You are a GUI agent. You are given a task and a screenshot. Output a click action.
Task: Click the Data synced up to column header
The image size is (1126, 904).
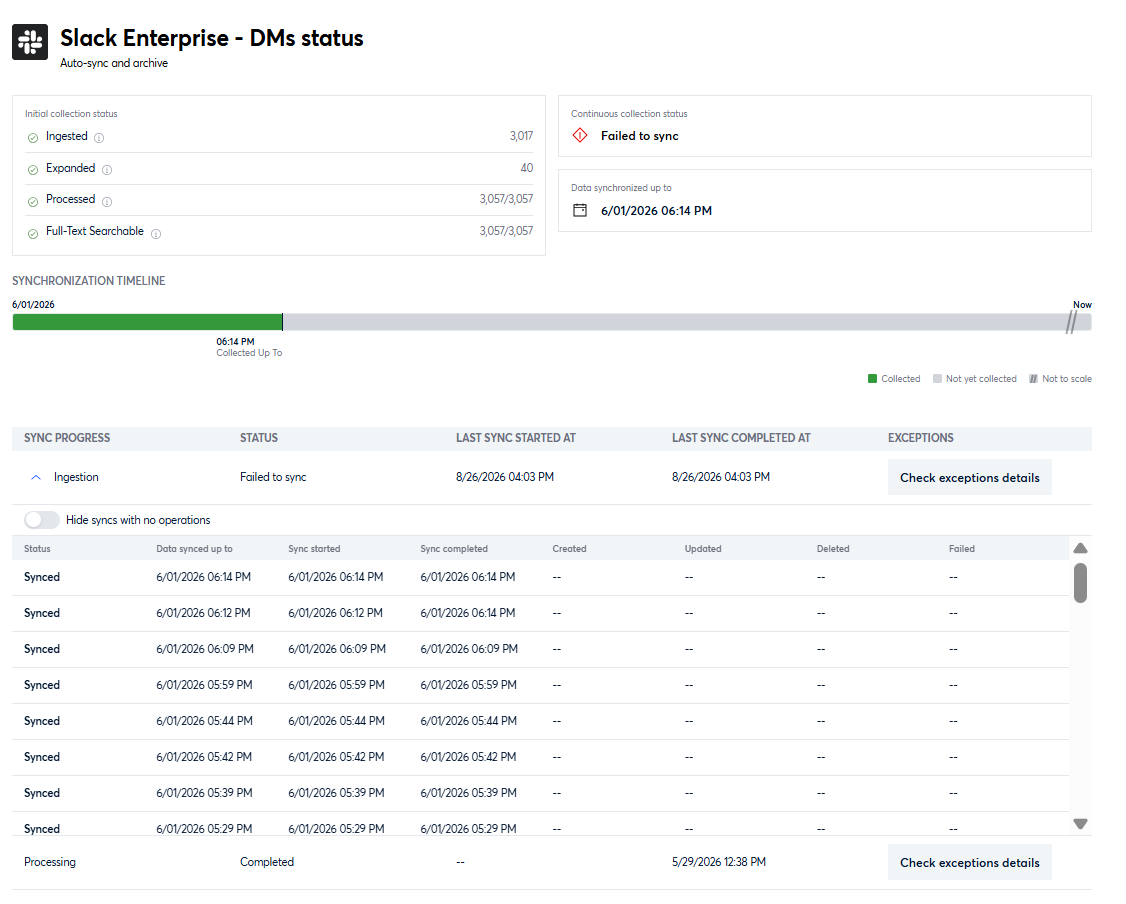pyautogui.click(x=195, y=549)
